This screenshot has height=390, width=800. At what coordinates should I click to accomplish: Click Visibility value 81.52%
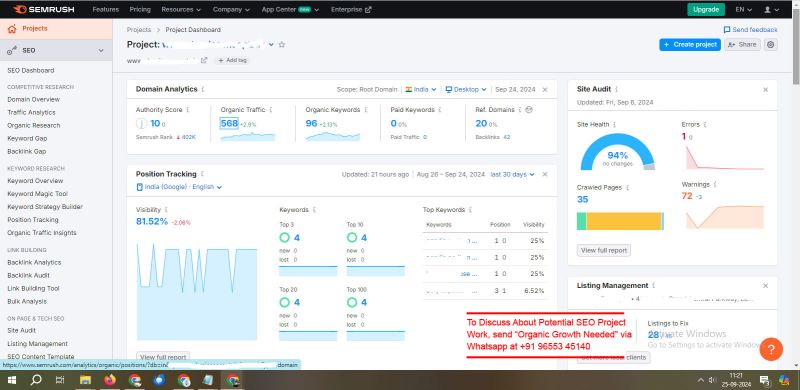[152, 222]
